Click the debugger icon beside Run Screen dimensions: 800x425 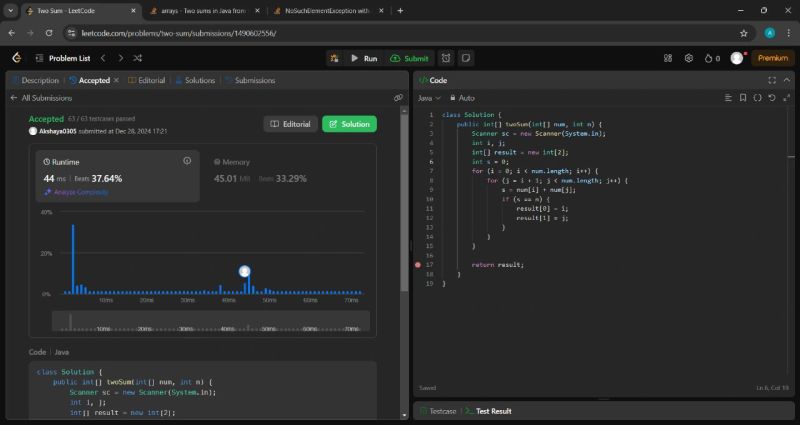335,58
